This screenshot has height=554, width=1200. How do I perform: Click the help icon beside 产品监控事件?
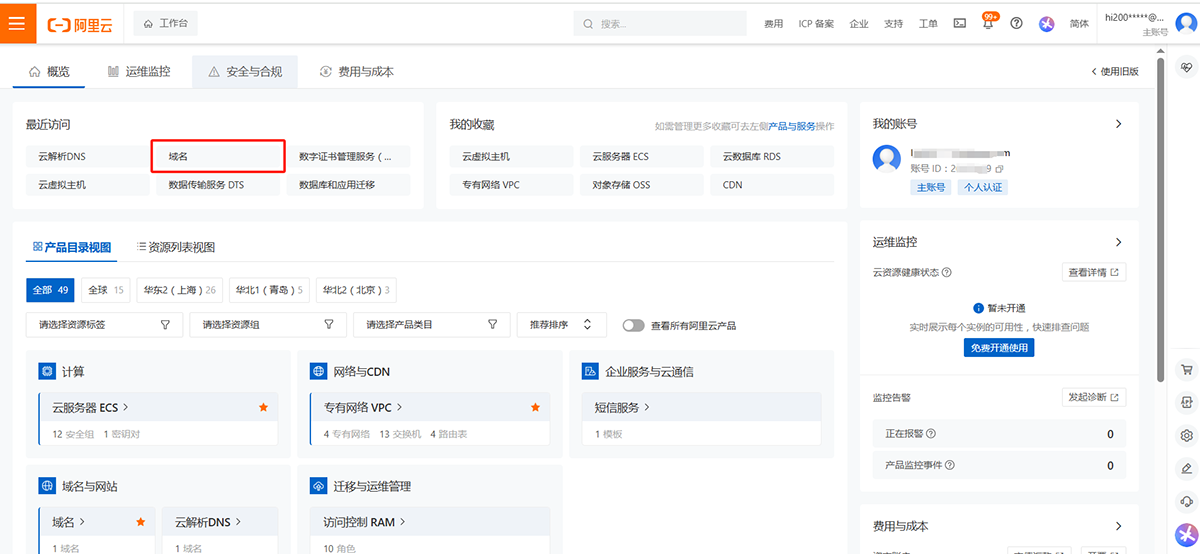pos(950,465)
